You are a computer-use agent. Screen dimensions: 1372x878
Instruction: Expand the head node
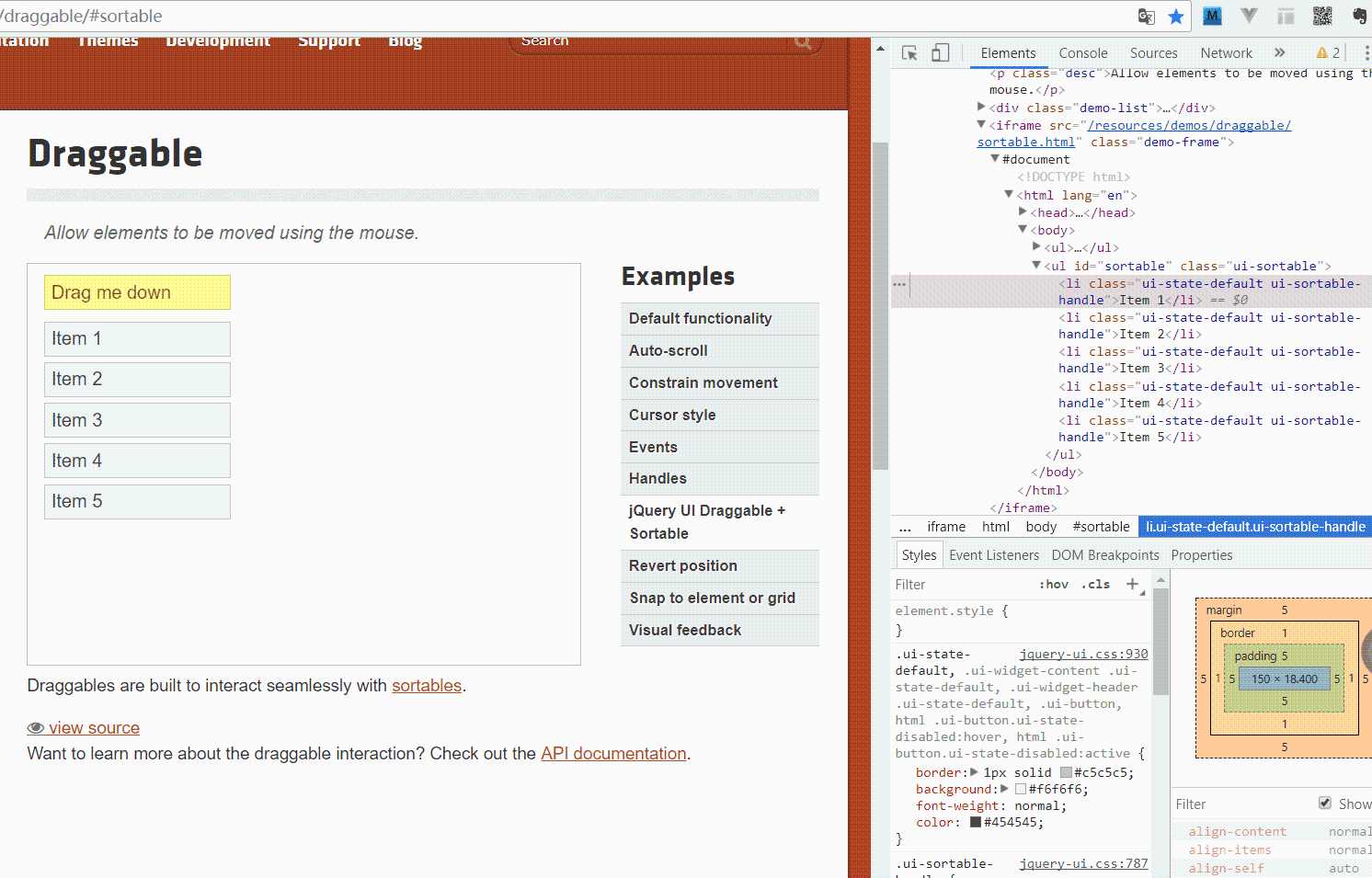[x=1023, y=212]
